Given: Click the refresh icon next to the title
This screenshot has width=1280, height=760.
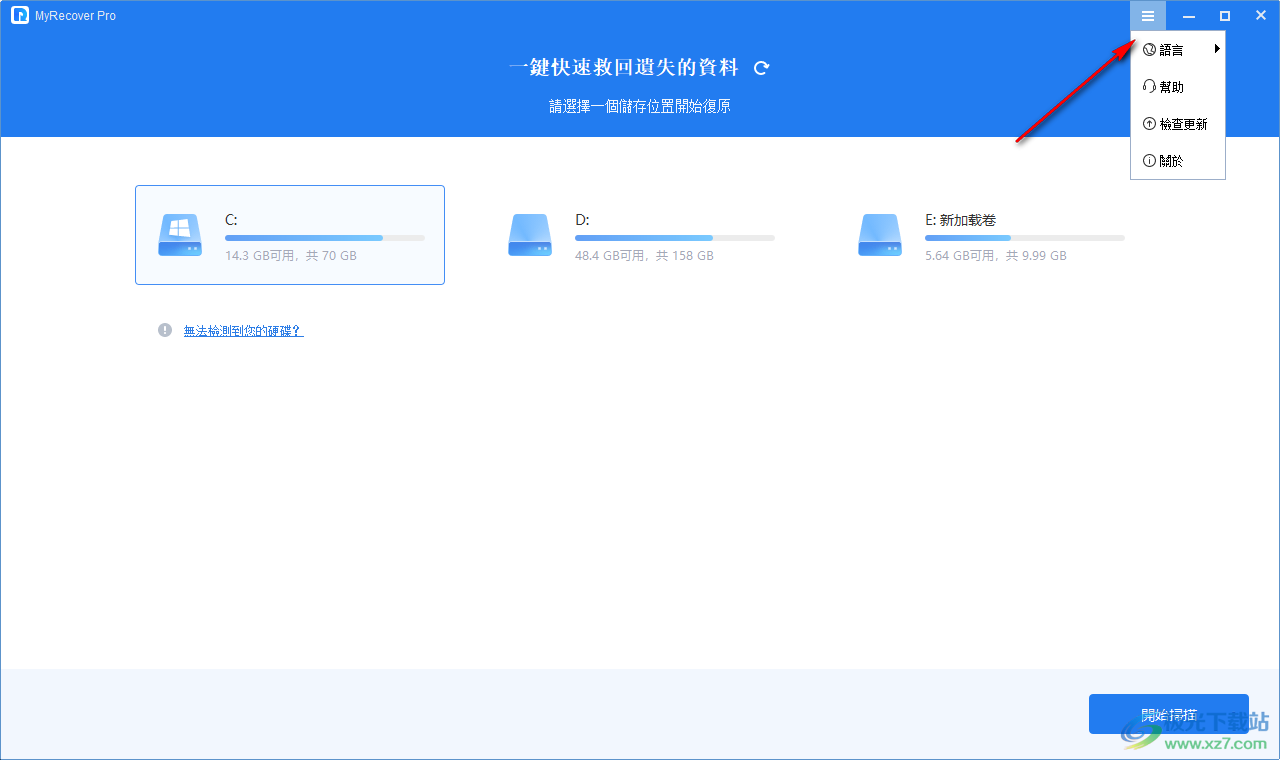Looking at the screenshot, I should tap(761, 68).
